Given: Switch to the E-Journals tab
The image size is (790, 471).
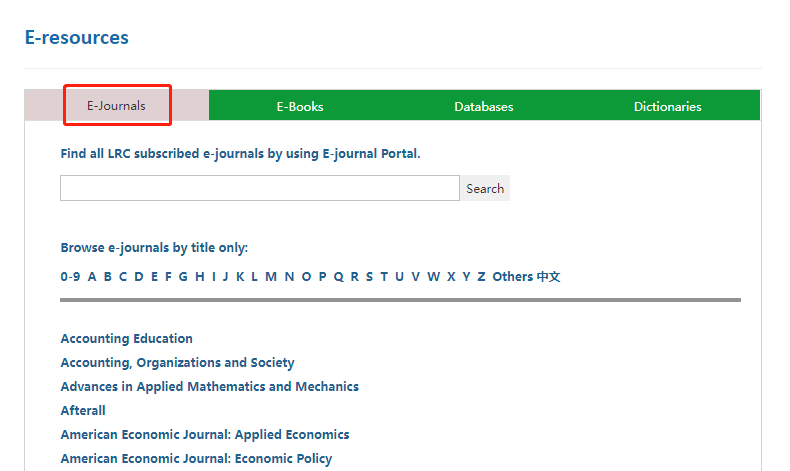Looking at the screenshot, I should tap(116, 106).
